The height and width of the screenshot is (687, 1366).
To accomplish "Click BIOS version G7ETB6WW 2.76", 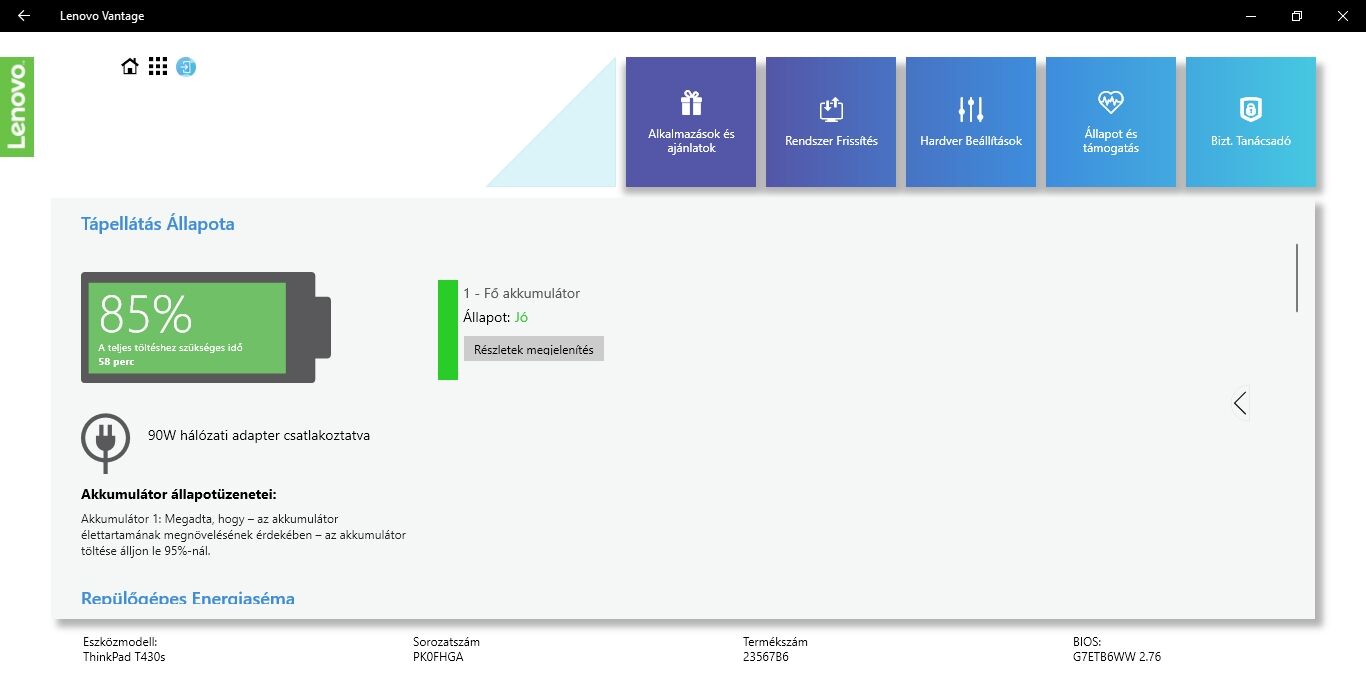I will (x=1117, y=657).
